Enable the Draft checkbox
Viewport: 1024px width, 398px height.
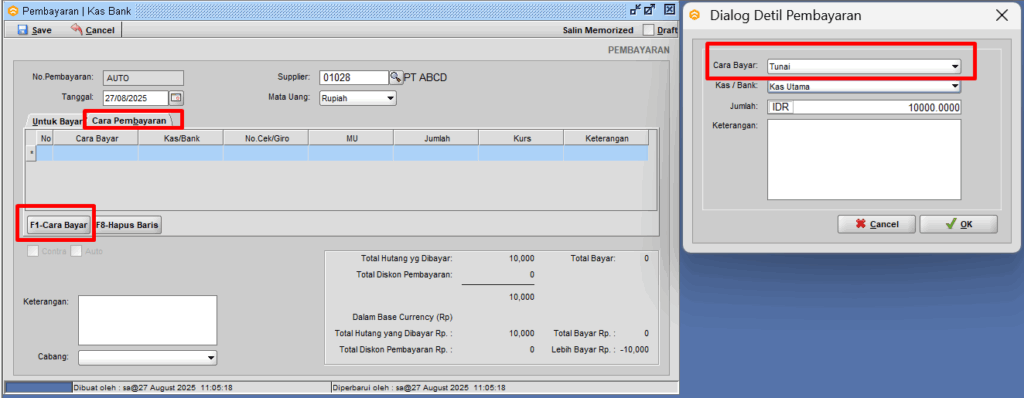coord(648,30)
